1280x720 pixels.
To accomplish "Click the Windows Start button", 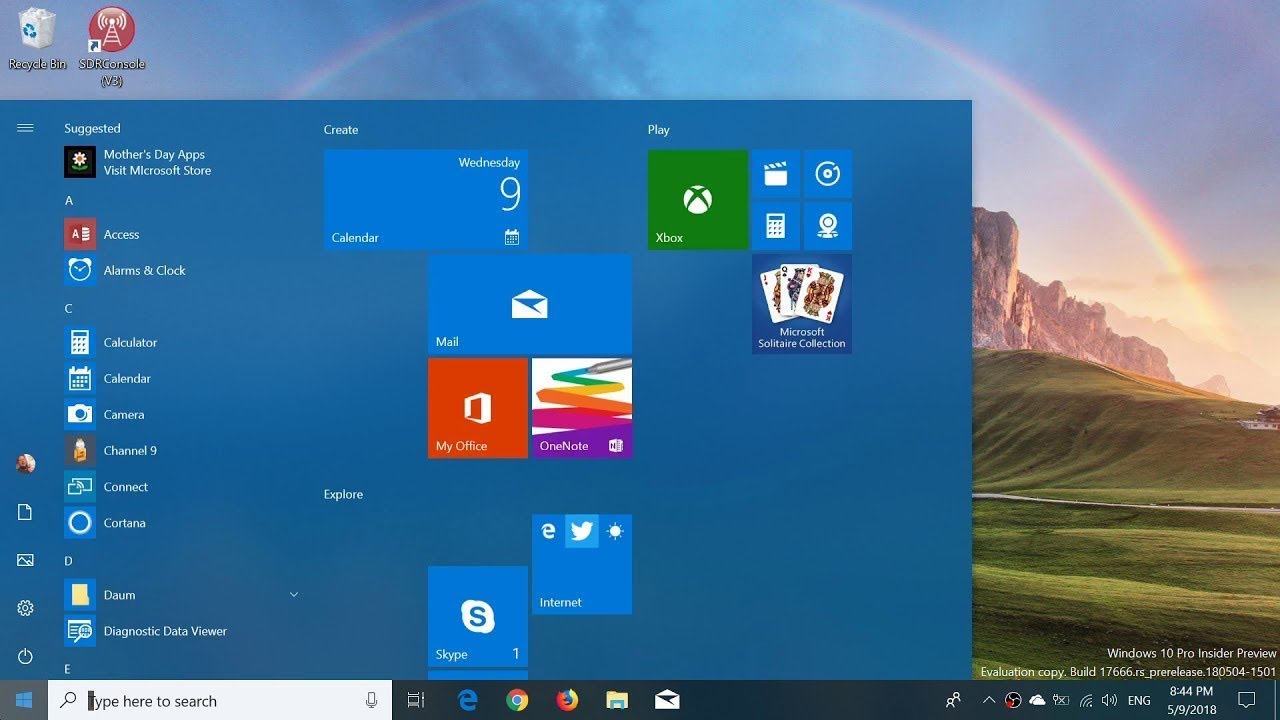I will [x=24, y=700].
